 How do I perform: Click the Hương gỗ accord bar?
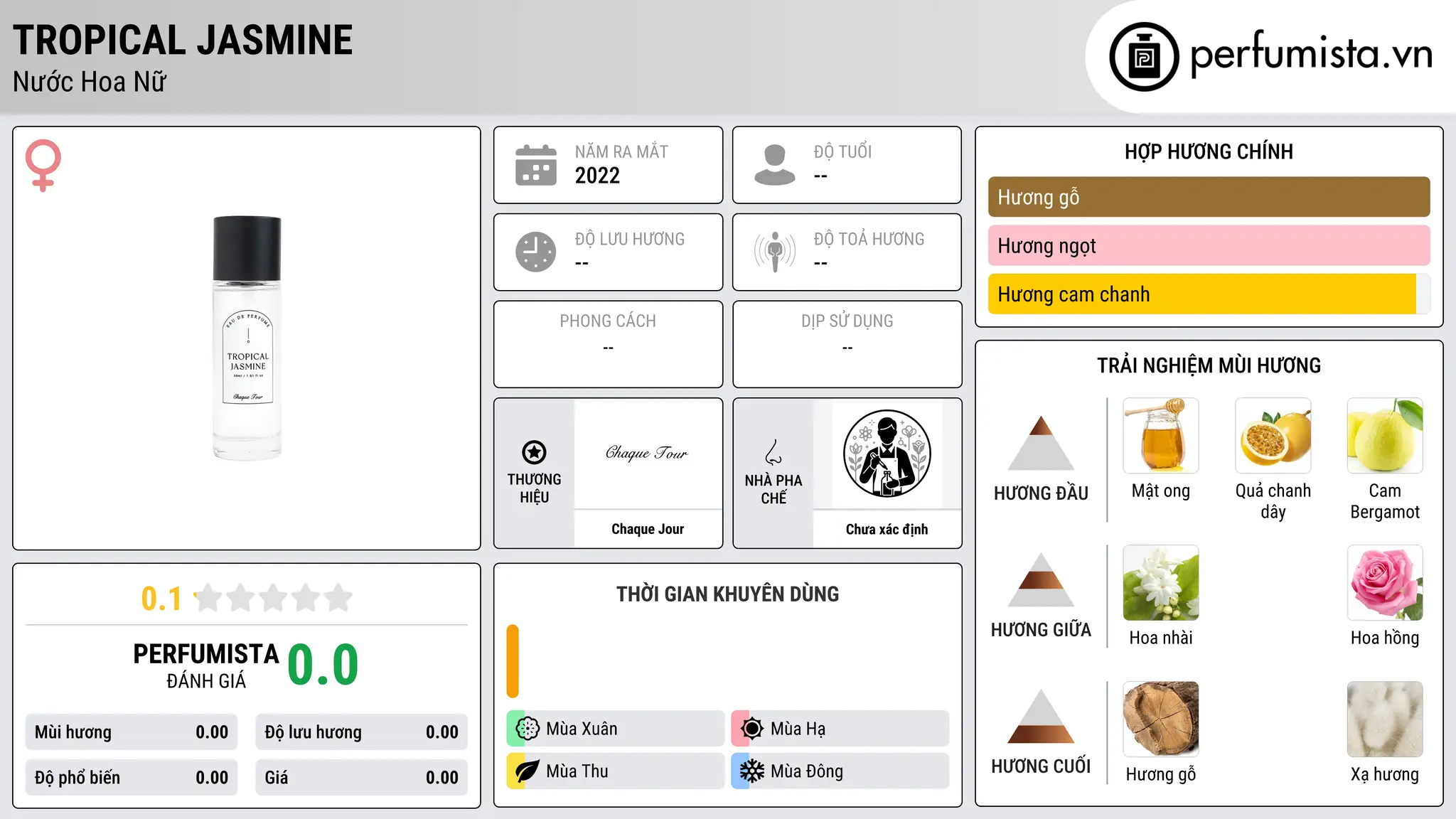point(1209,197)
